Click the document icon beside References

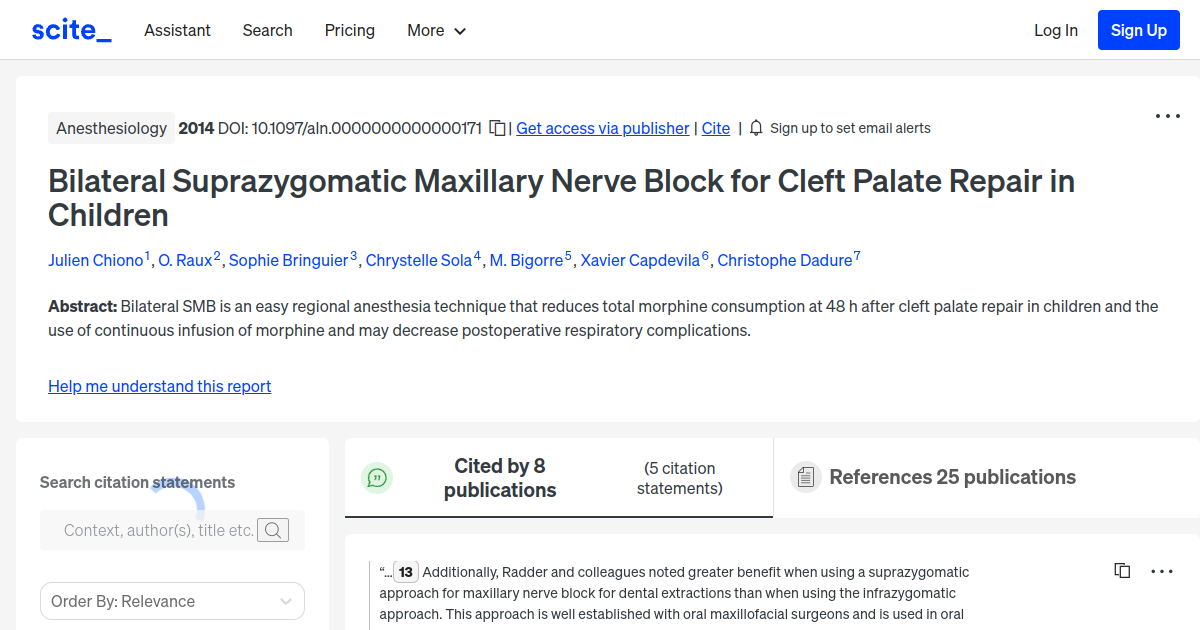[x=805, y=477]
